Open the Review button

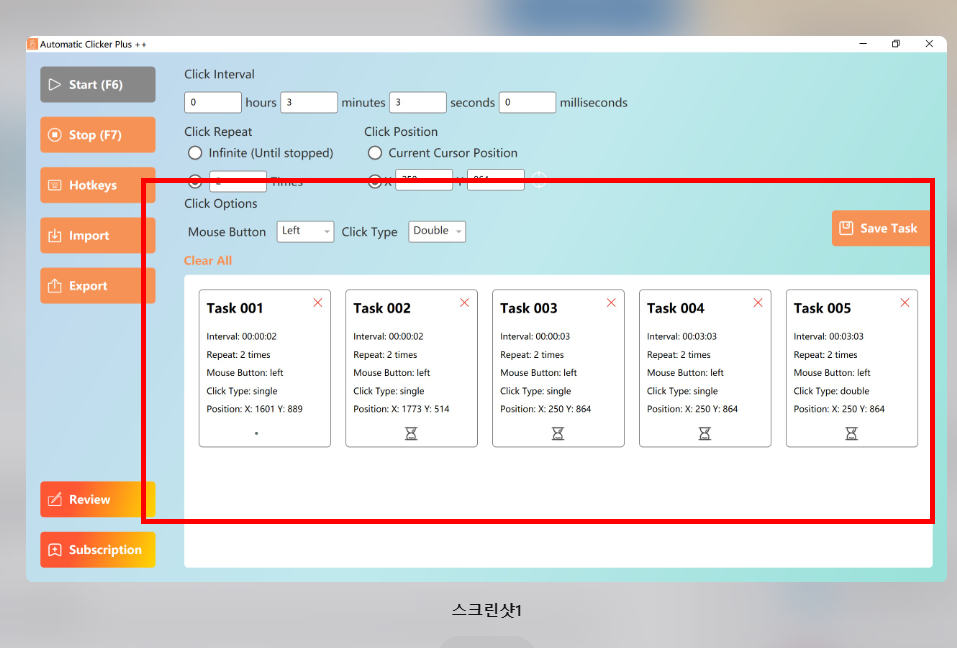pos(98,499)
